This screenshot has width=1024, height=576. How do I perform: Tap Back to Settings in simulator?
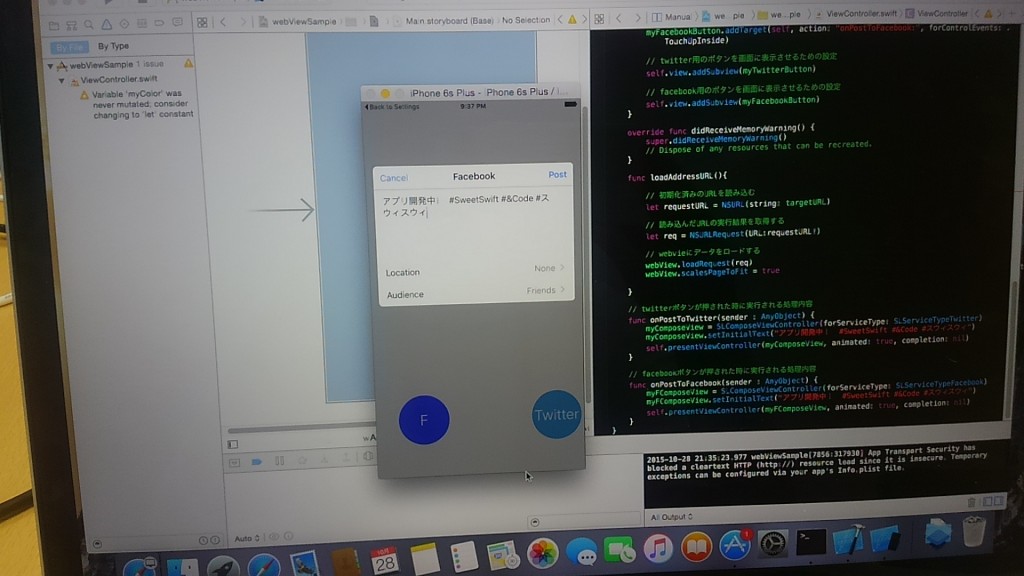(x=392, y=106)
